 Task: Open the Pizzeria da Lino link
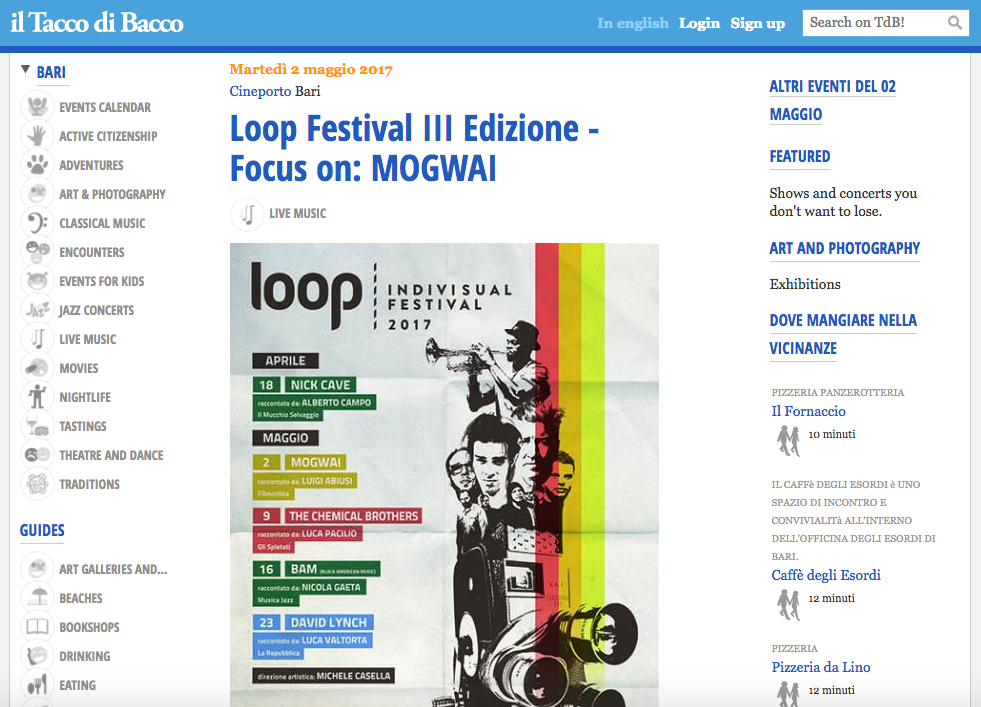pyautogui.click(x=821, y=667)
